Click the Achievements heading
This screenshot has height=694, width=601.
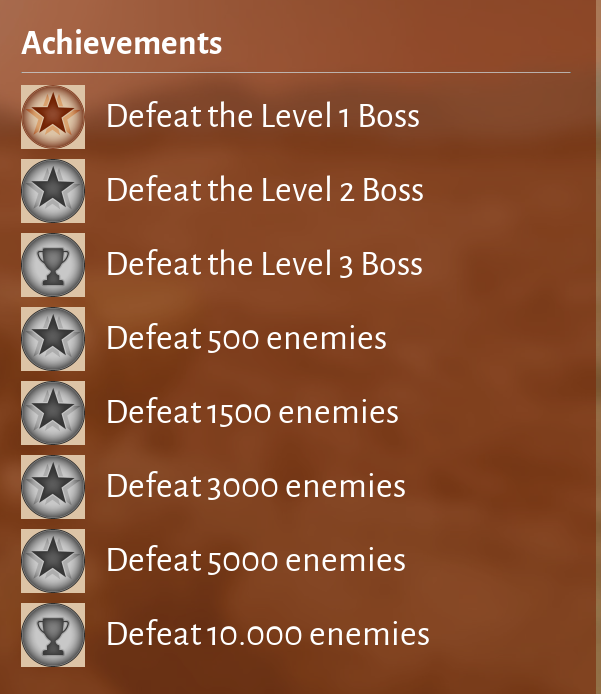tap(122, 43)
